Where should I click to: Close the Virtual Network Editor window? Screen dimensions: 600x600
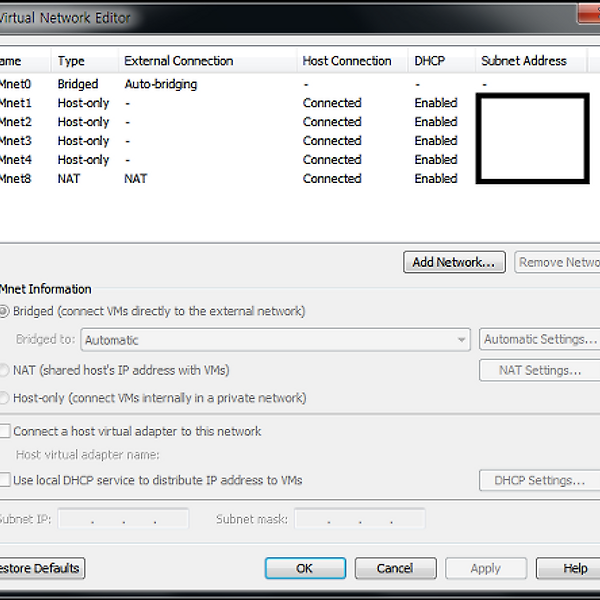click(588, 15)
